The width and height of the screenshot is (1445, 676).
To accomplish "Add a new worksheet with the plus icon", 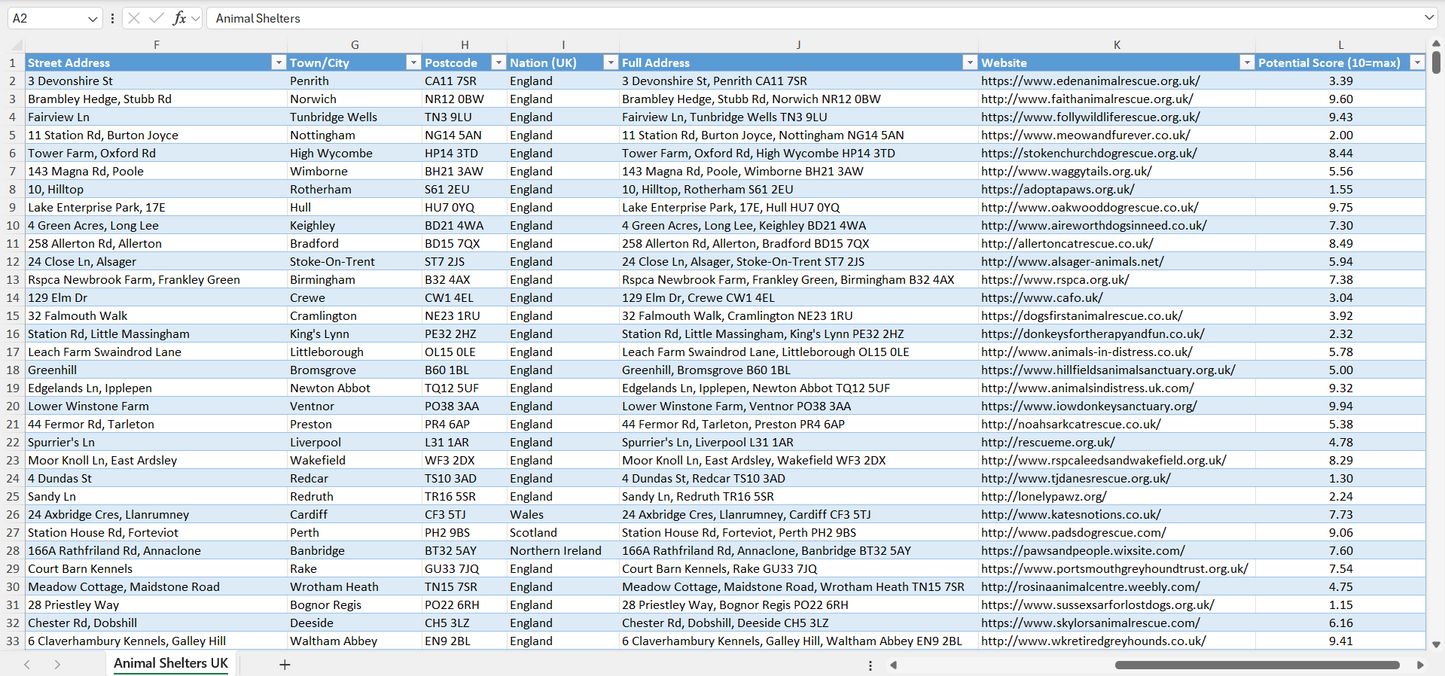I will click(x=284, y=663).
